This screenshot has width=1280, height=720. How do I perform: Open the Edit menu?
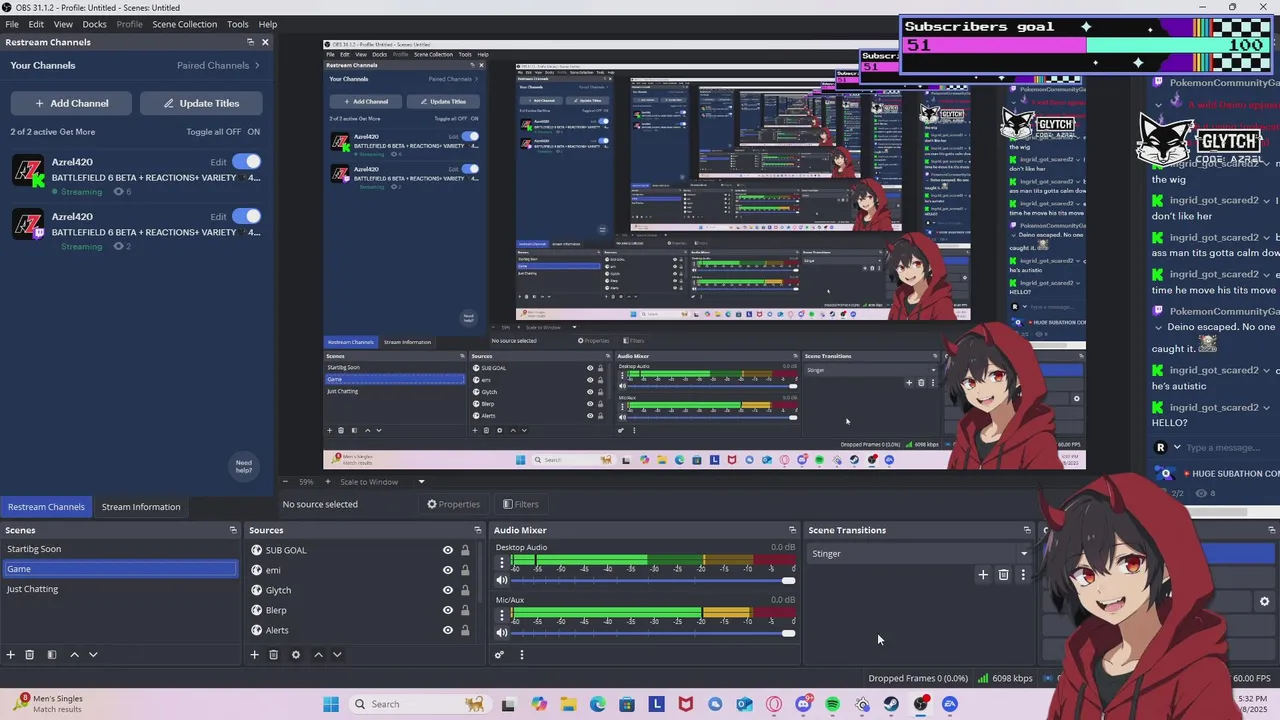[36, 24]
